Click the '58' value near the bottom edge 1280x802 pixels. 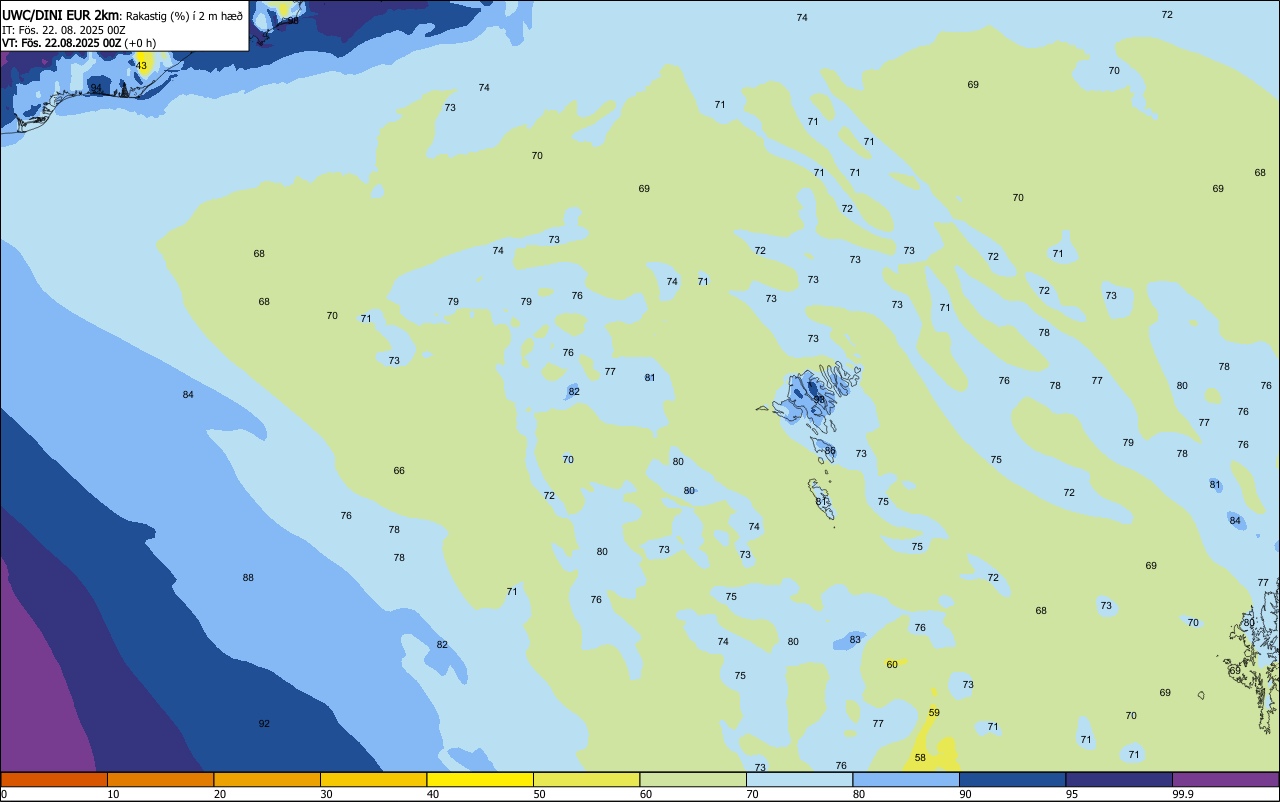coord(920,758)
